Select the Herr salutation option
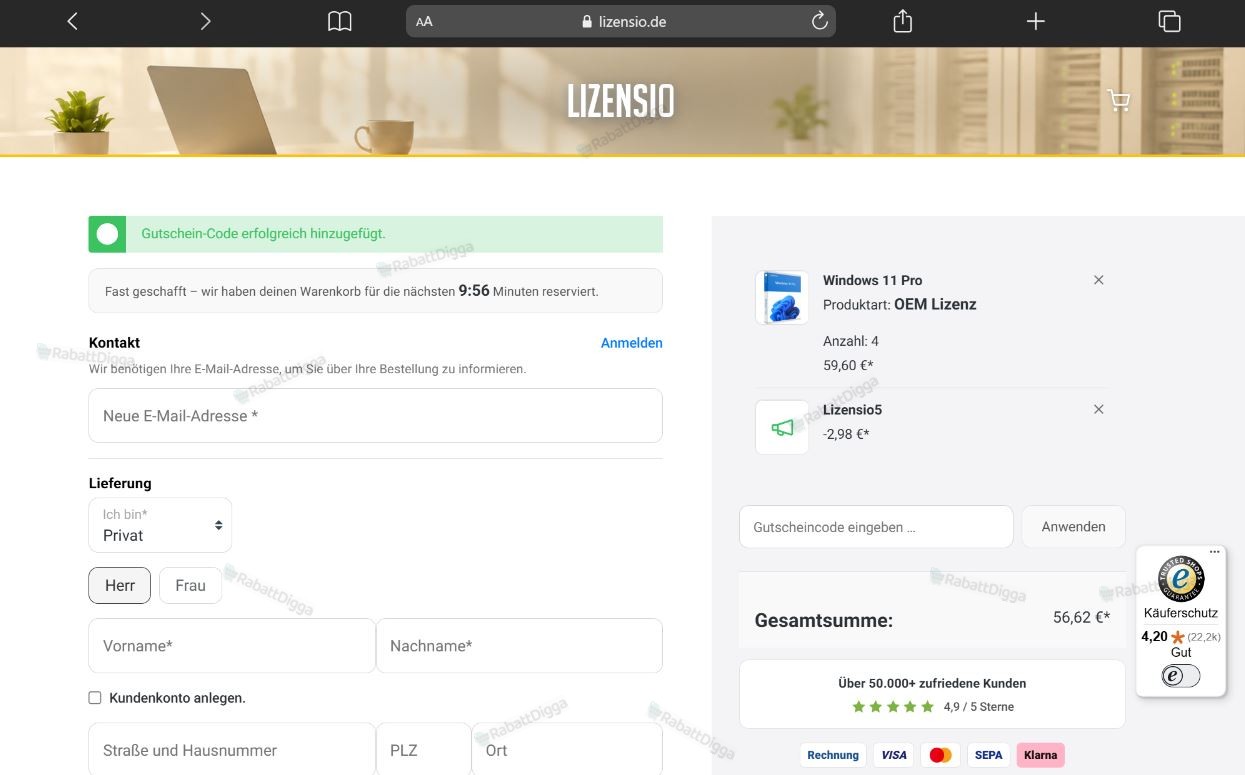This screenshot has width=1245, height=775. (120, 586)
